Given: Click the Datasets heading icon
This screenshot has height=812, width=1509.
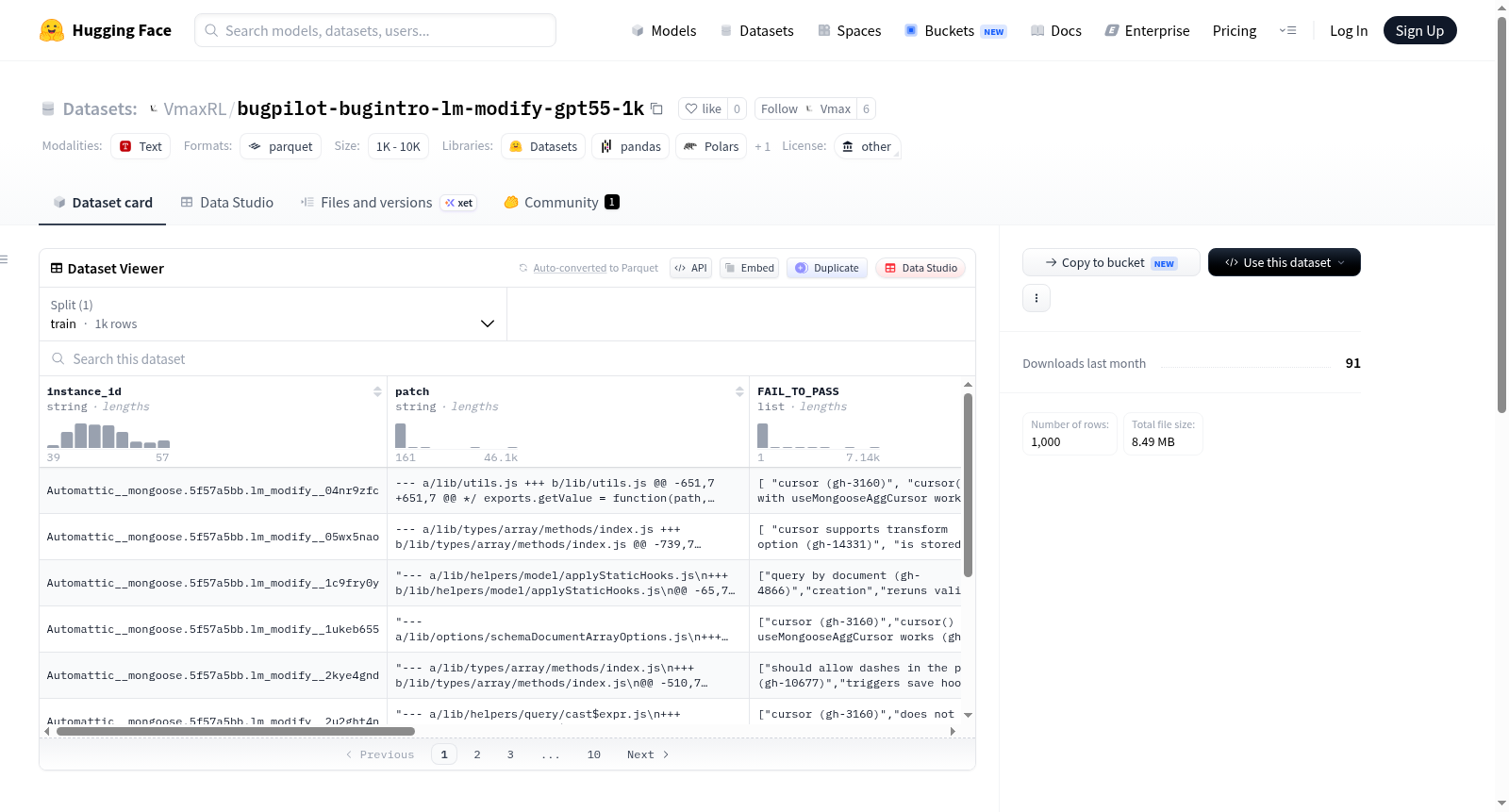Looking at the screenshot, I should (48, 108).
